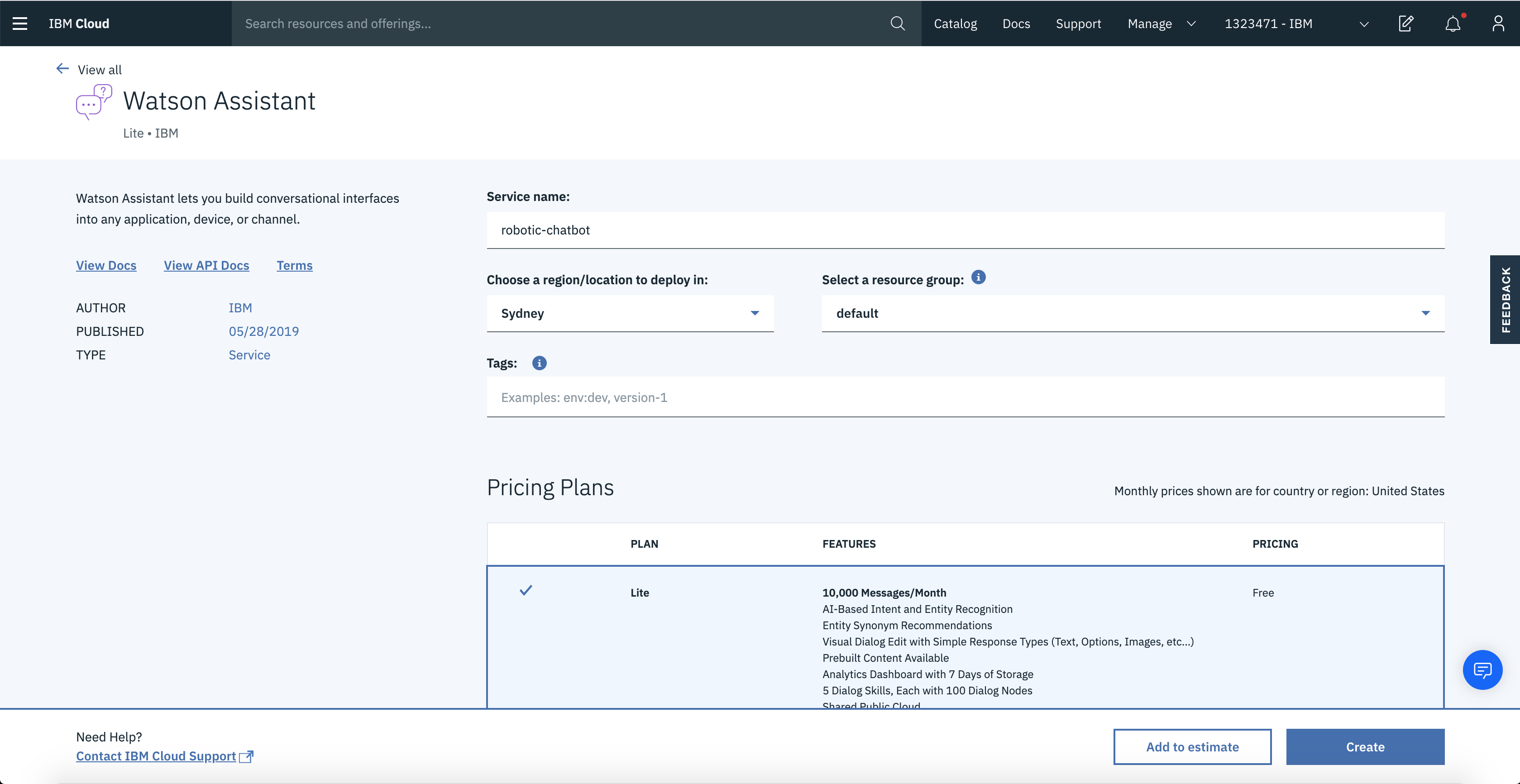Open the Feedback side tab
Screen dimensions: 1520x784
point(1505,300)
